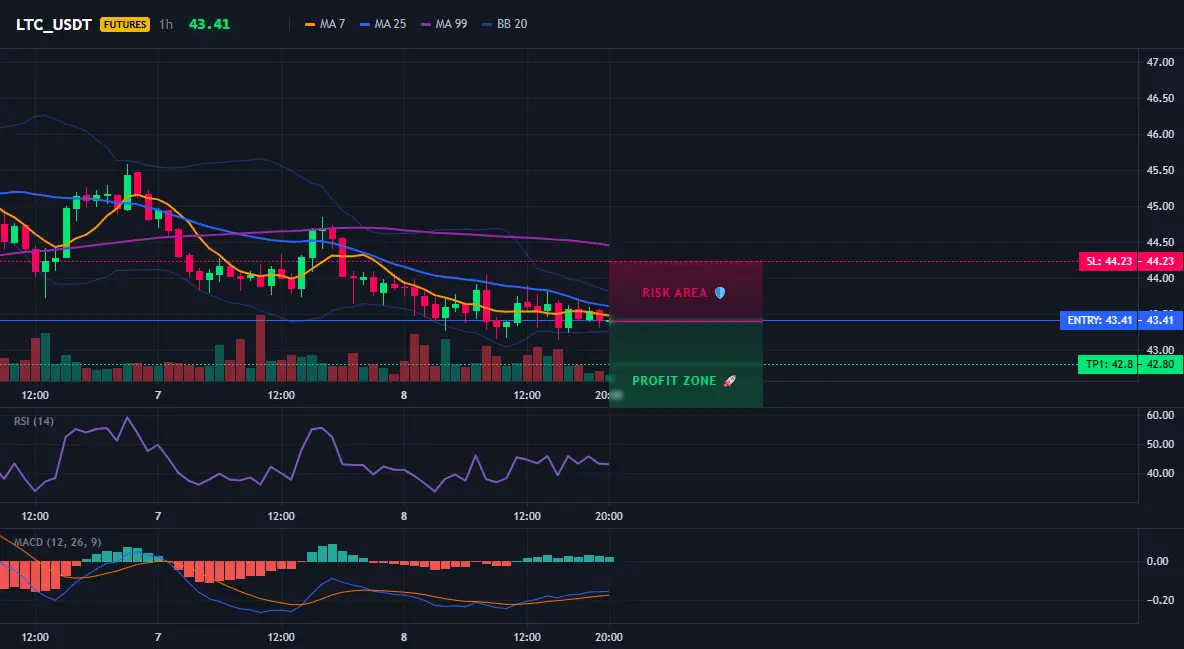Click the PROFIT ZONE label text

[x=674, y=381]
